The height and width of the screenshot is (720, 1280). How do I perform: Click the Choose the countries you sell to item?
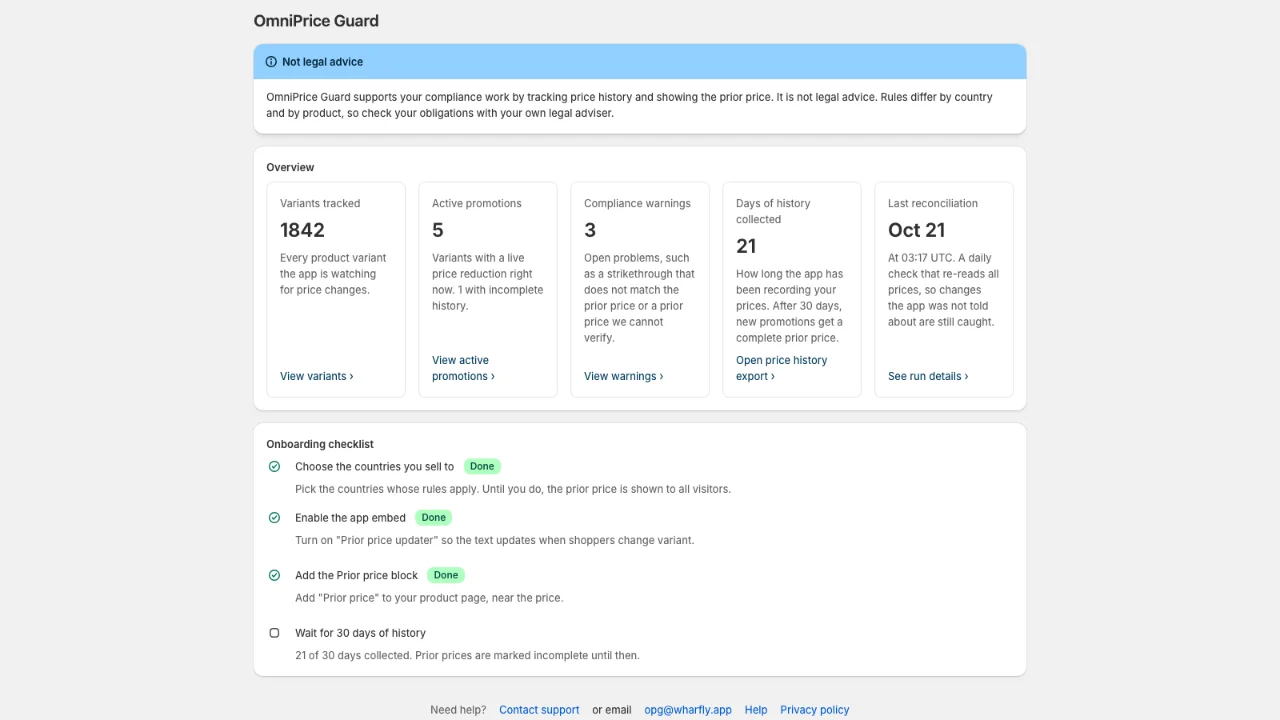tap(374, 466)
